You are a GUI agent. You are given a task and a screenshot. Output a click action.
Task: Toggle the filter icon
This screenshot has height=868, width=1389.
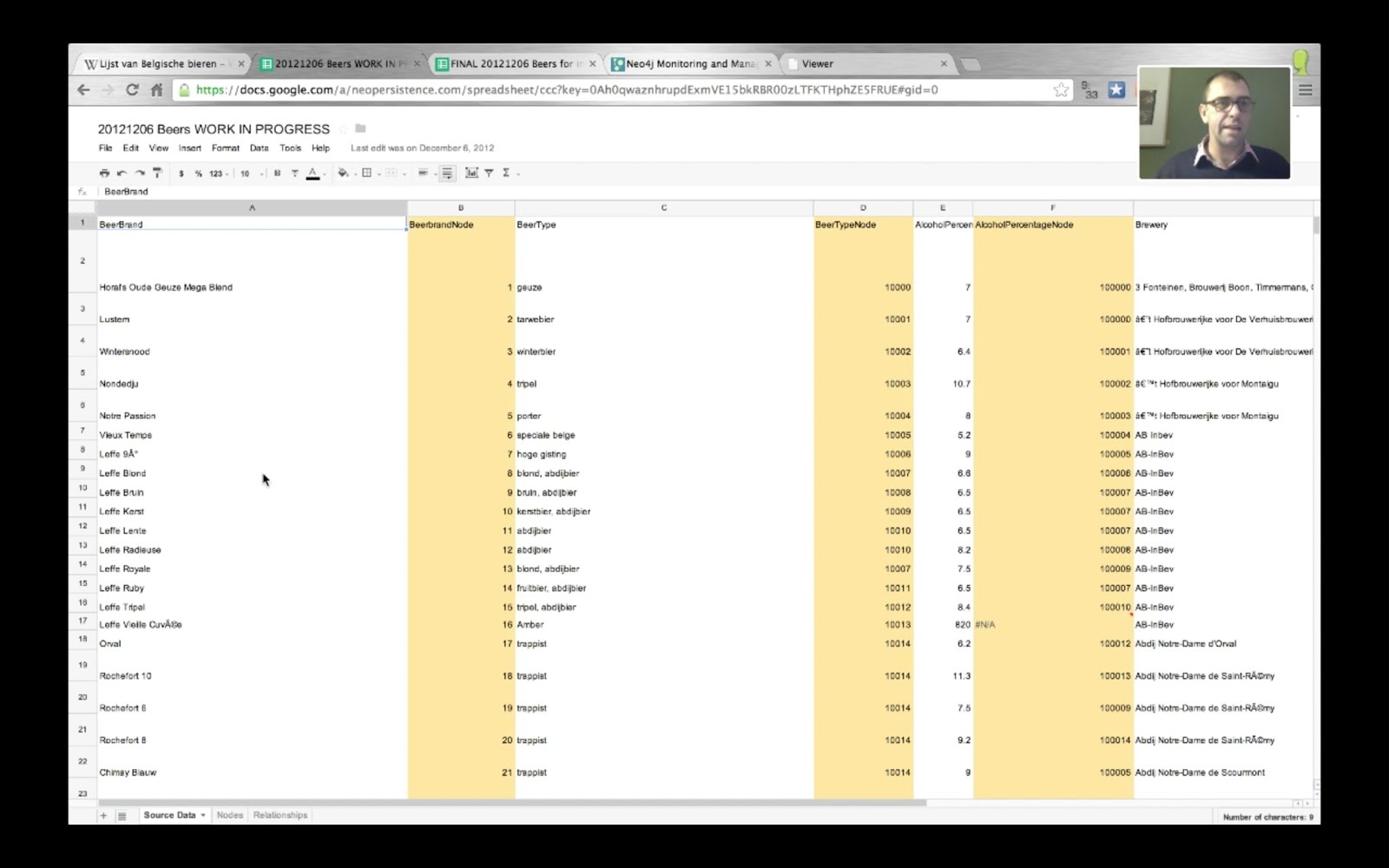(489, 173)
